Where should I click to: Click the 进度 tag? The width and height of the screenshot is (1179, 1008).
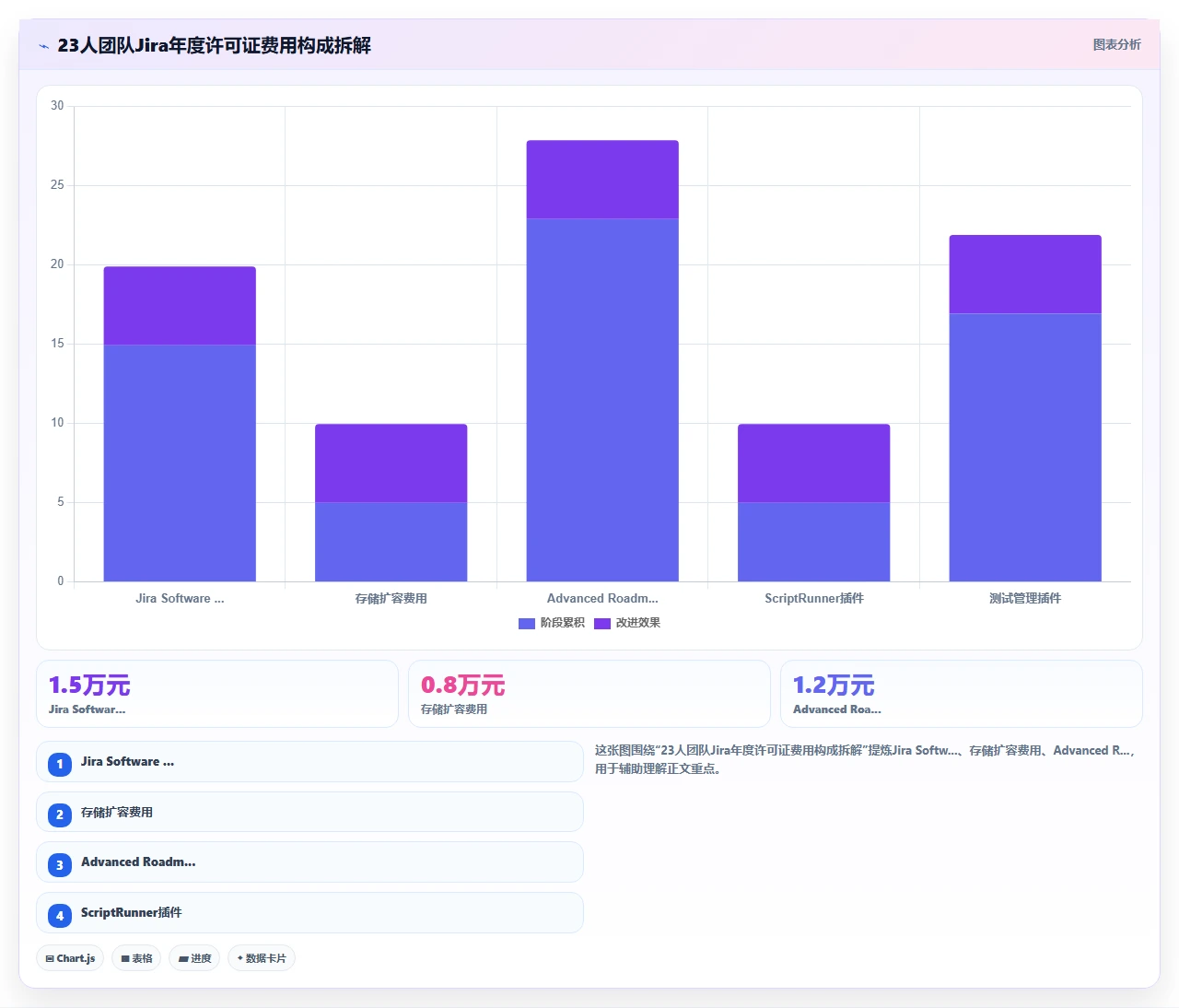click(x=194, y=958)
